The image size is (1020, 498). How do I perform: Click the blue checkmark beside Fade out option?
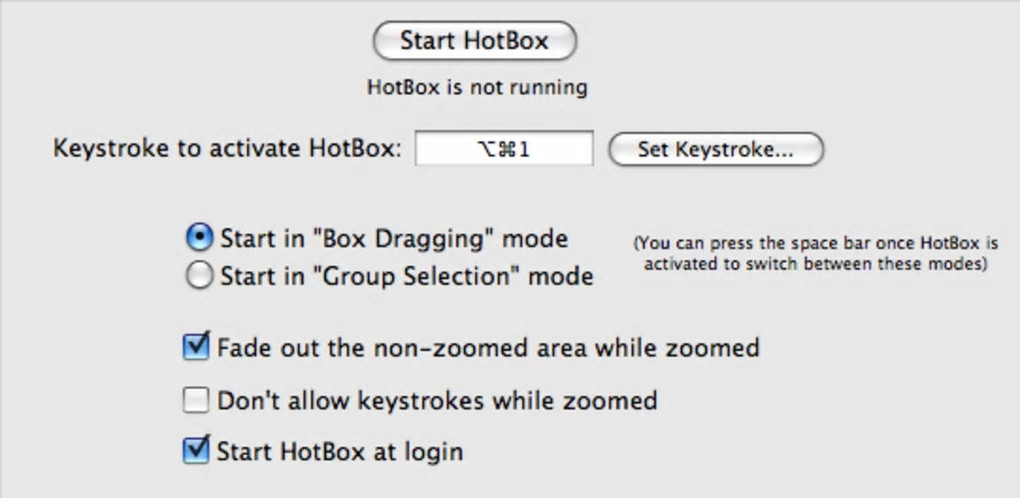[x=196, y=346]
